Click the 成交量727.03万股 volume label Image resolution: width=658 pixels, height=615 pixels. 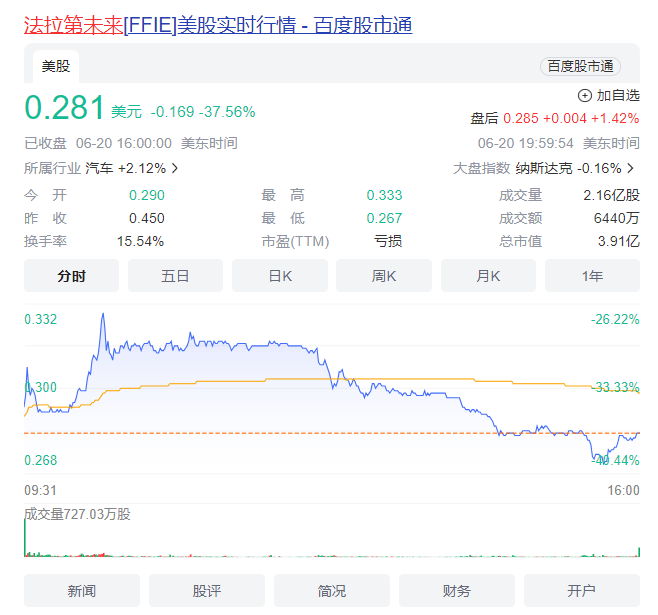tap(77, 514)
